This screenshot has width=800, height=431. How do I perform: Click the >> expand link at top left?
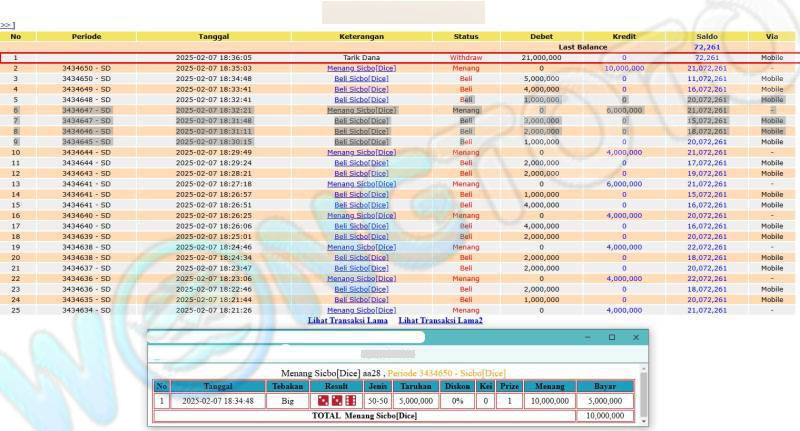pyautogui.click(x=6, y=25)
